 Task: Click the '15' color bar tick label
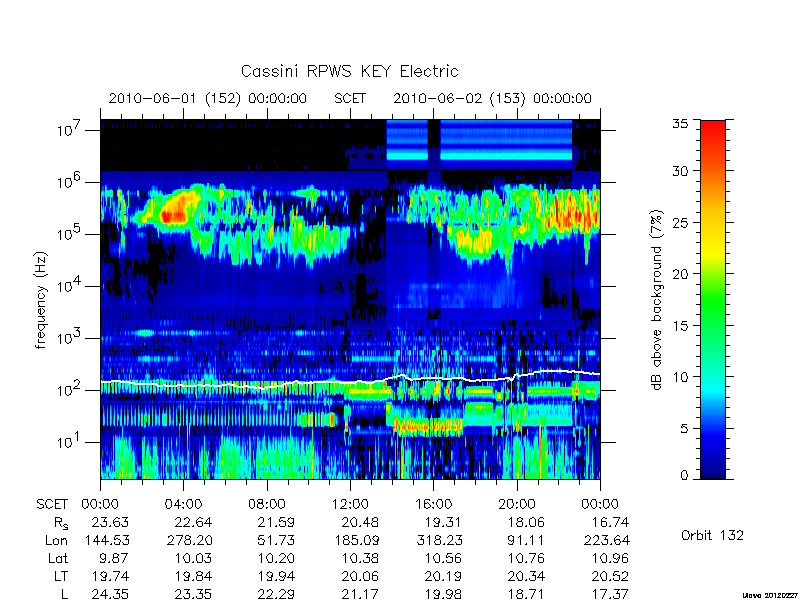coord(681,325)
